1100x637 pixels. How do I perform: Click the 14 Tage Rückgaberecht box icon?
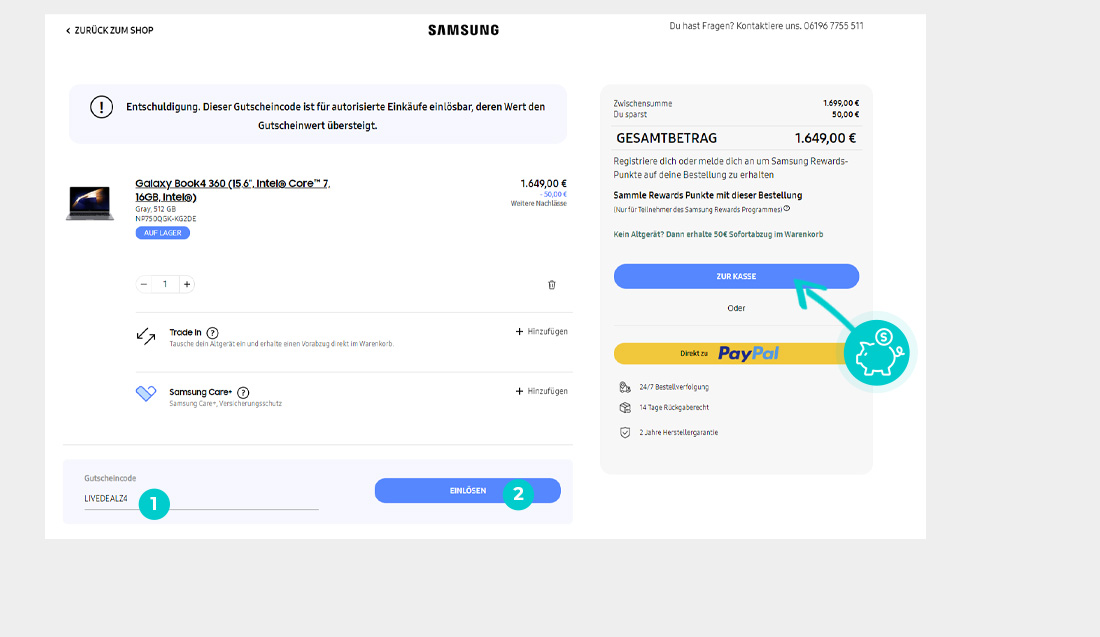[x=625, y=408]
